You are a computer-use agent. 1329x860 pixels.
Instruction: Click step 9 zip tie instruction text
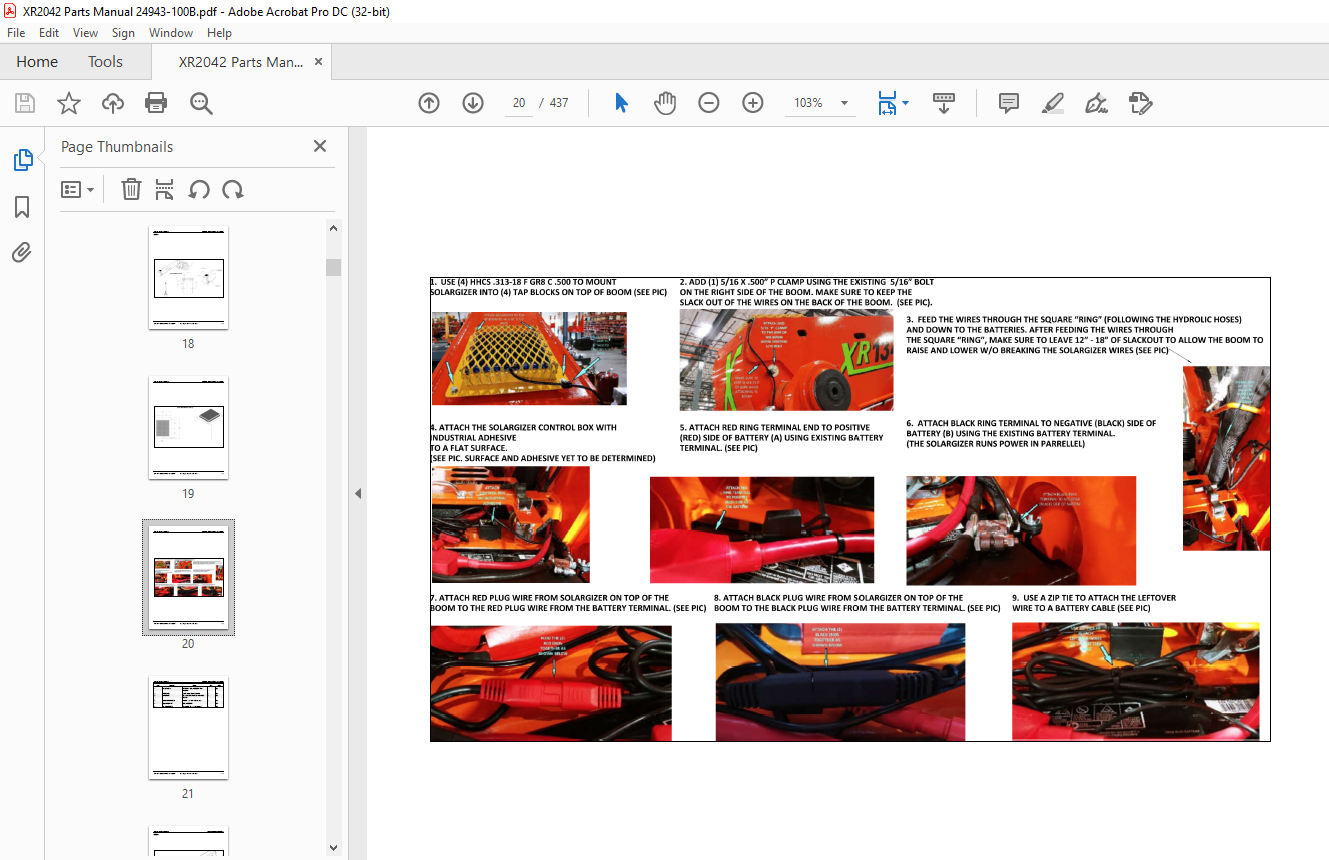[x=1094, y=603]
